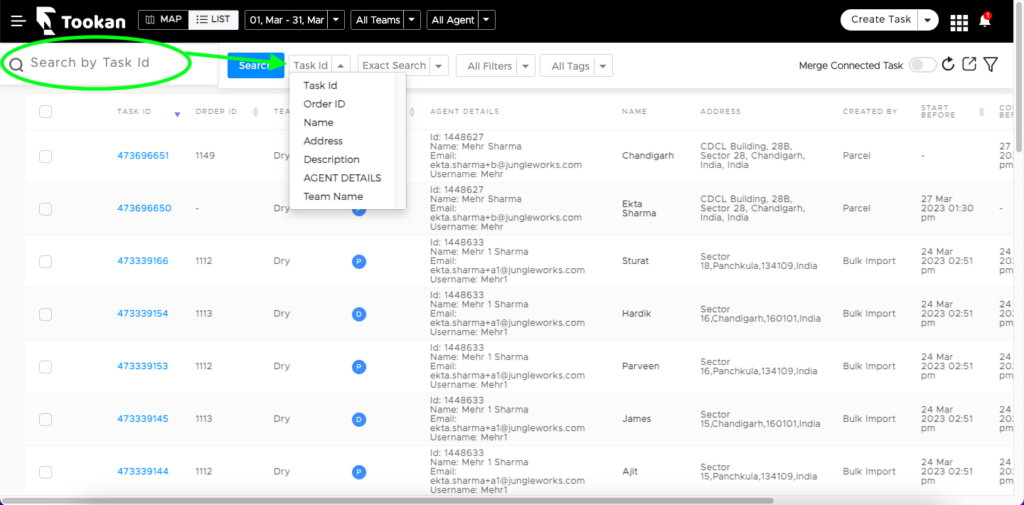The height and width of the screenshot is (505, 1024).
Task: Click the Create Task button
Action: [x=880, y=20]
